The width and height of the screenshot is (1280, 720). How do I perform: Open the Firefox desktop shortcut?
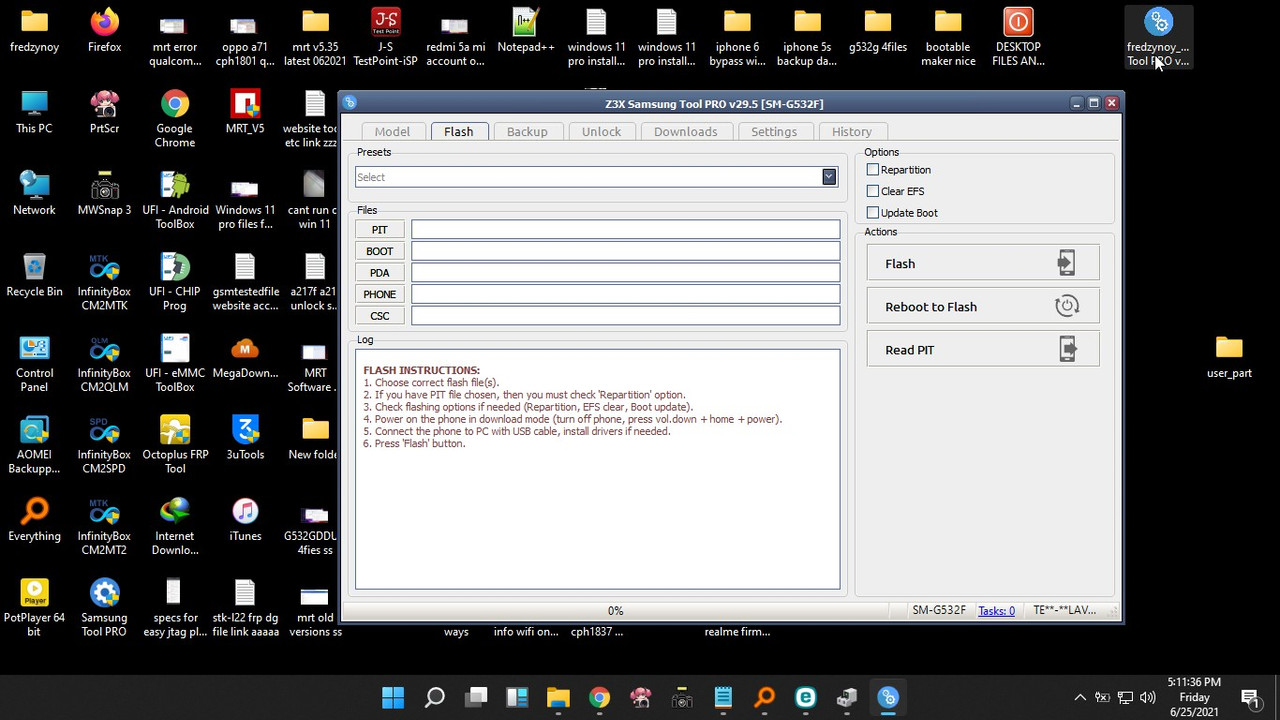coord(104,31)
